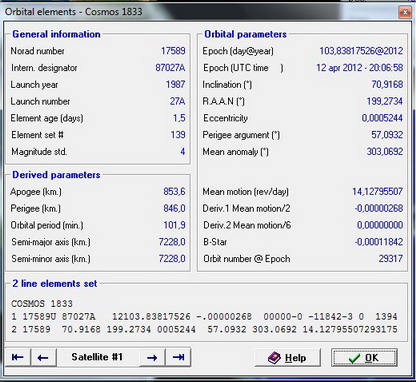Click the Orbital parameters group heading
The width and height of the screenshot is (416, 382).
(x=245, y=34)
